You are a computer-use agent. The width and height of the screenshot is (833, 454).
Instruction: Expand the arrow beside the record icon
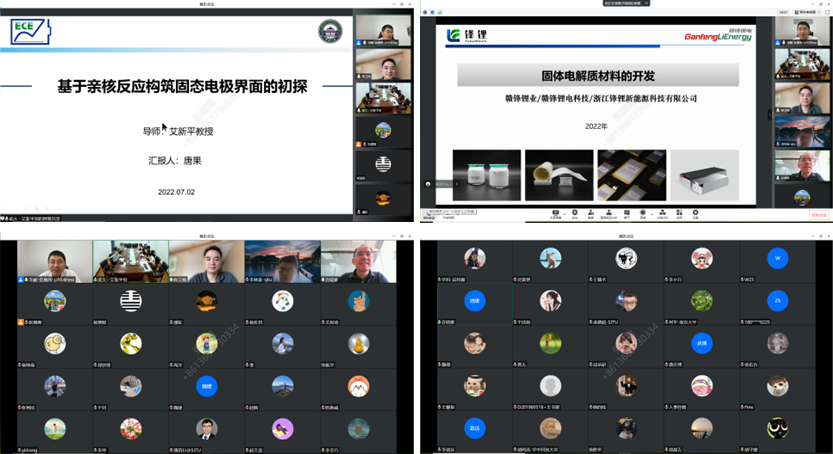pyautogui.click(x=651, y=214)
